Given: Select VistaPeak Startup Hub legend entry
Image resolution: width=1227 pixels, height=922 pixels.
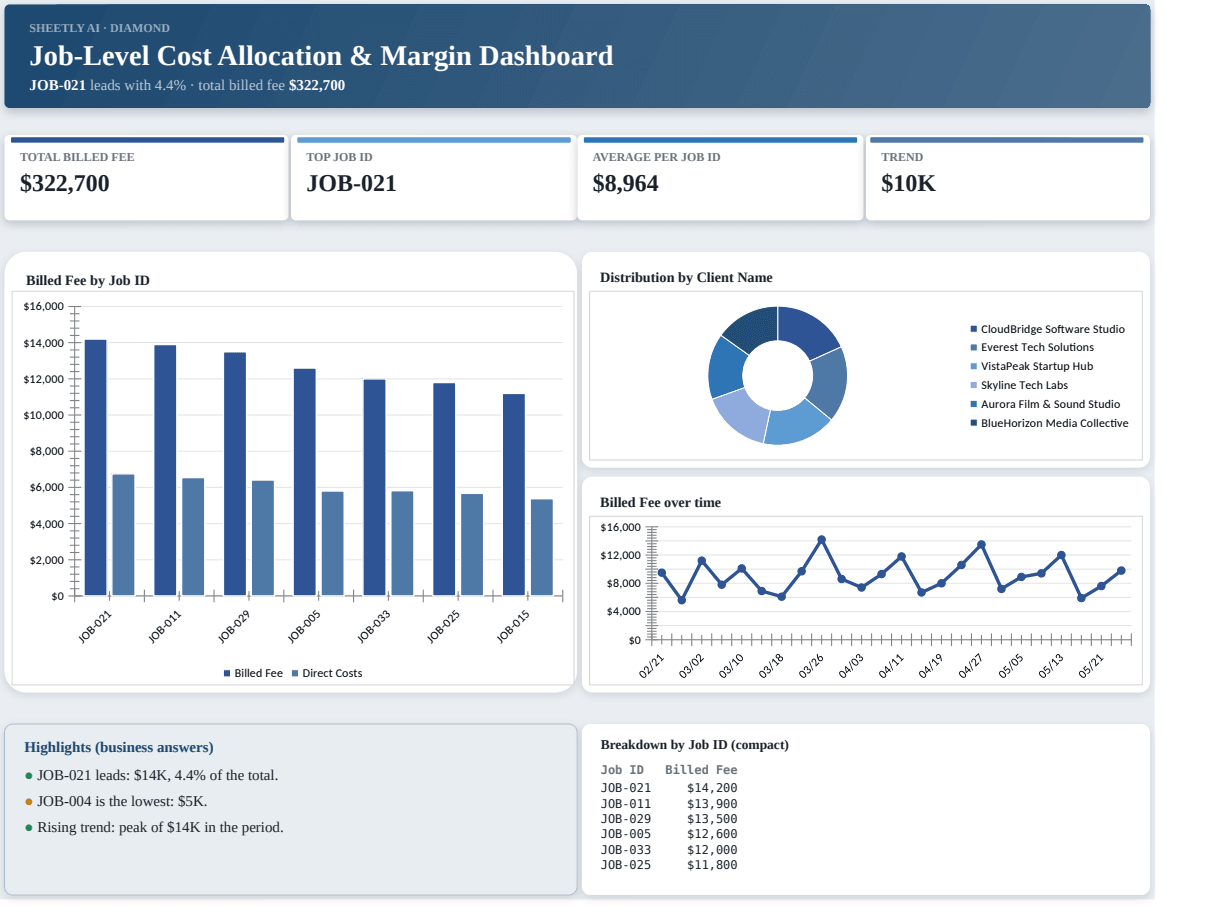Looking at the screenshot, I should (1031, 366).
